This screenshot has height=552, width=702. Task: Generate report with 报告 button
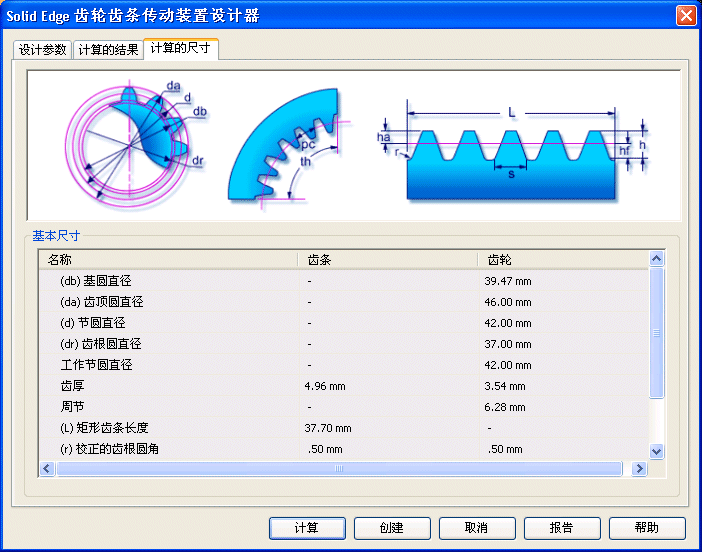tap(562, 528)
